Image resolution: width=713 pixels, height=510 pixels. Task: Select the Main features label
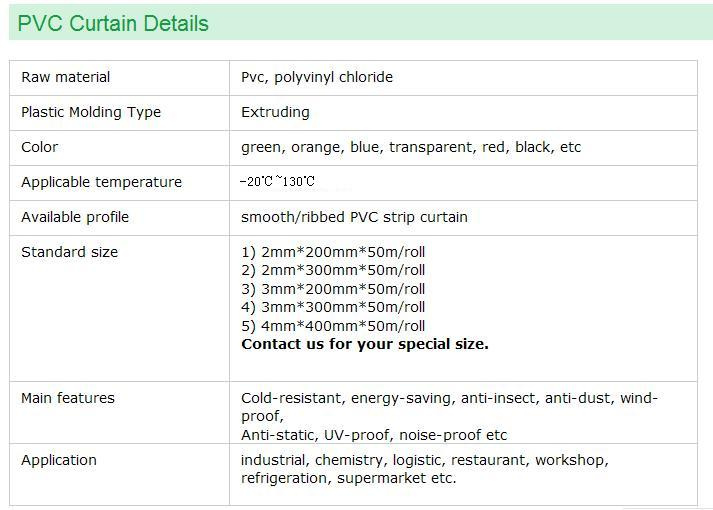[68, 398]
